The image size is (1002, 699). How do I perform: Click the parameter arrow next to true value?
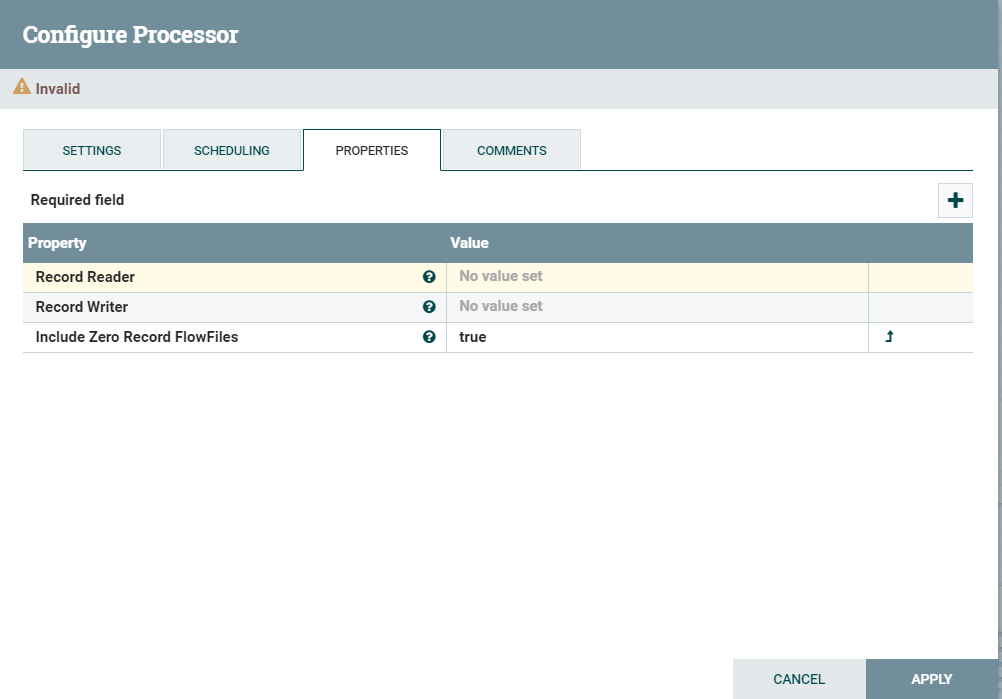[888, 338]
